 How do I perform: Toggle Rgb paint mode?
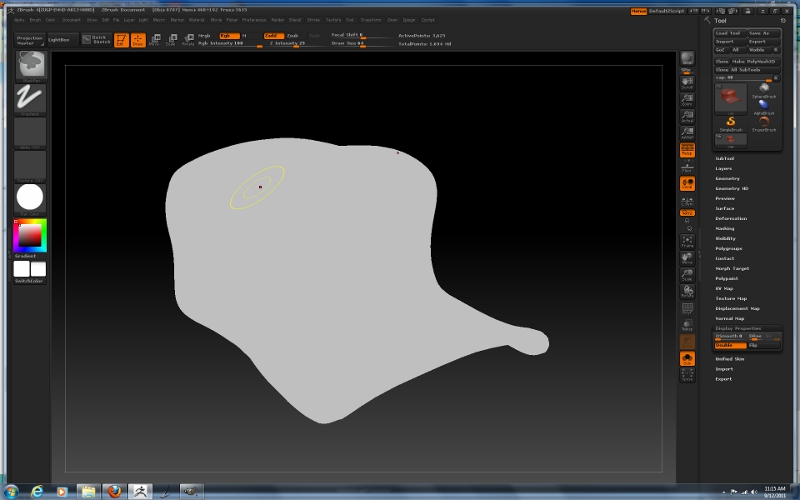(x=229, y=36)
